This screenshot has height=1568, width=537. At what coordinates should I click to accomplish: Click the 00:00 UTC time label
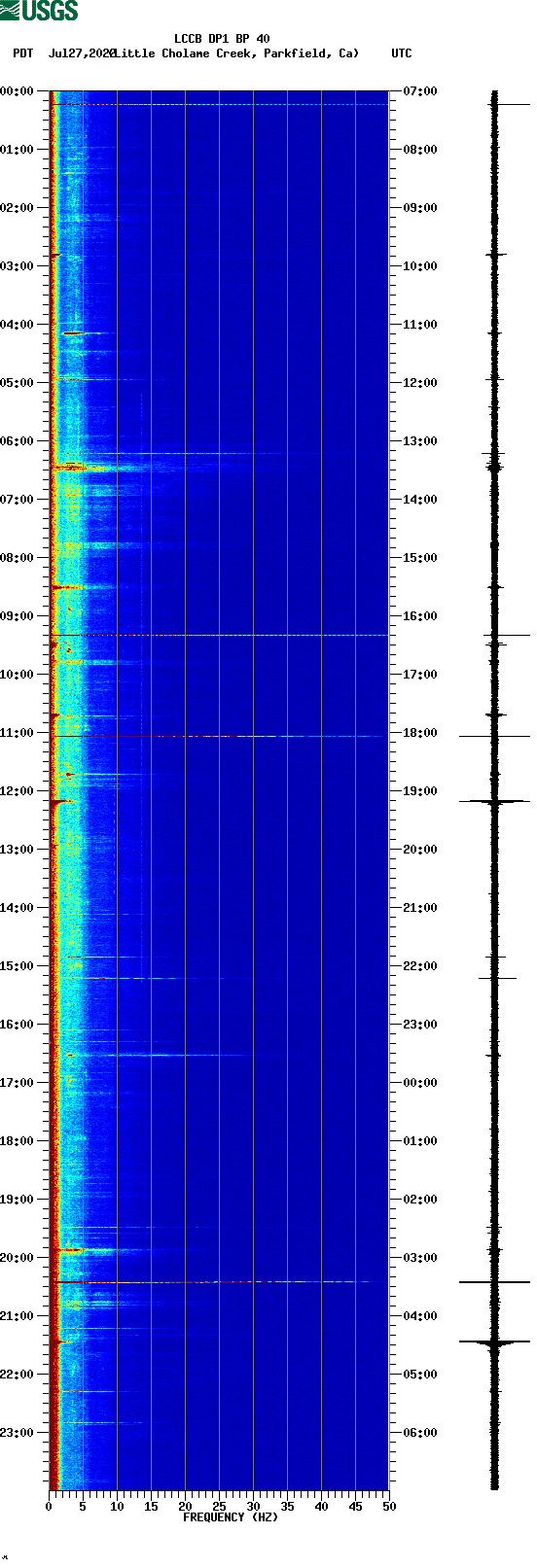420,1083
